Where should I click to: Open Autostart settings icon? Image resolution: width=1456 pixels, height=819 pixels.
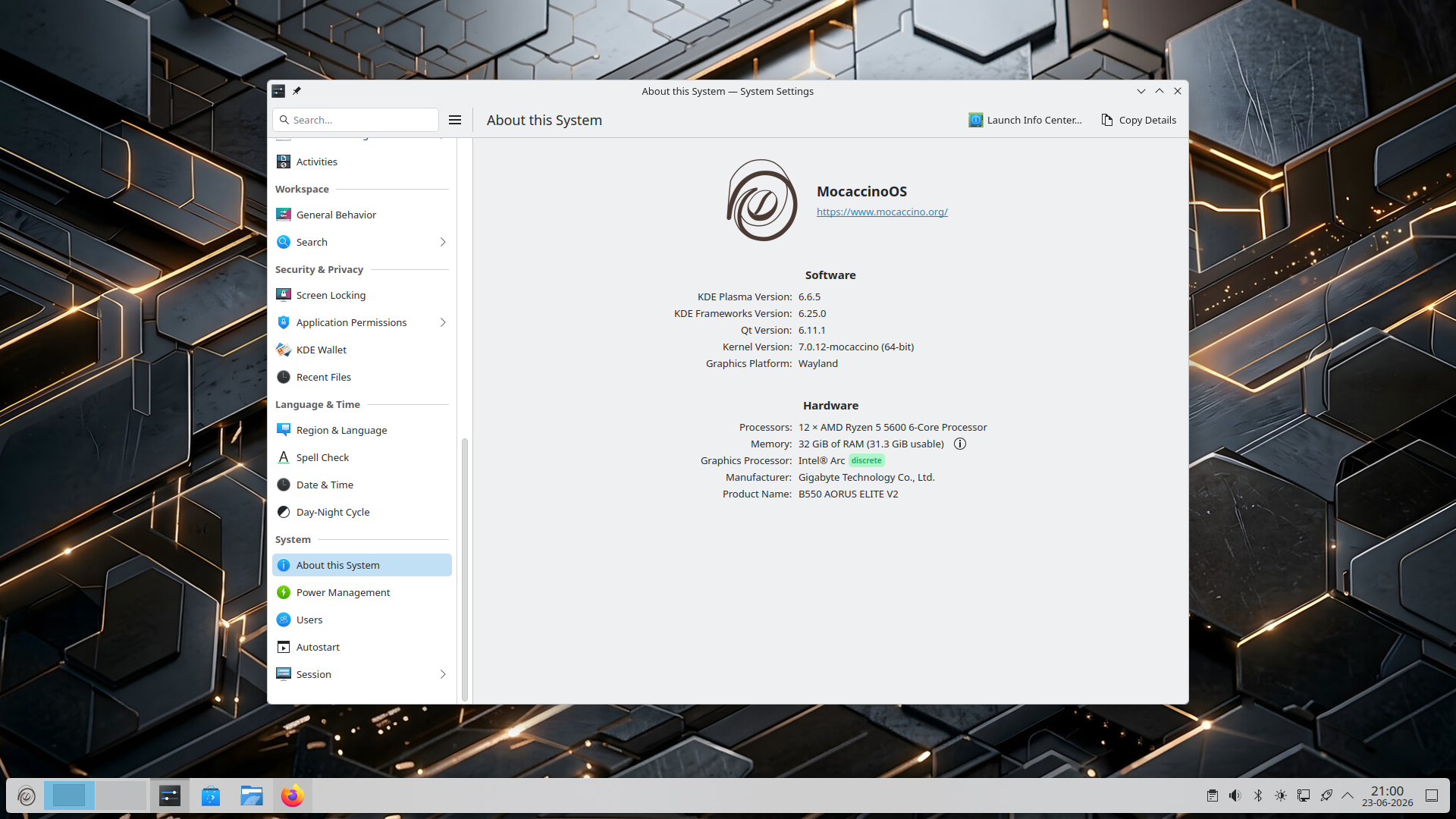pos(284,647)
